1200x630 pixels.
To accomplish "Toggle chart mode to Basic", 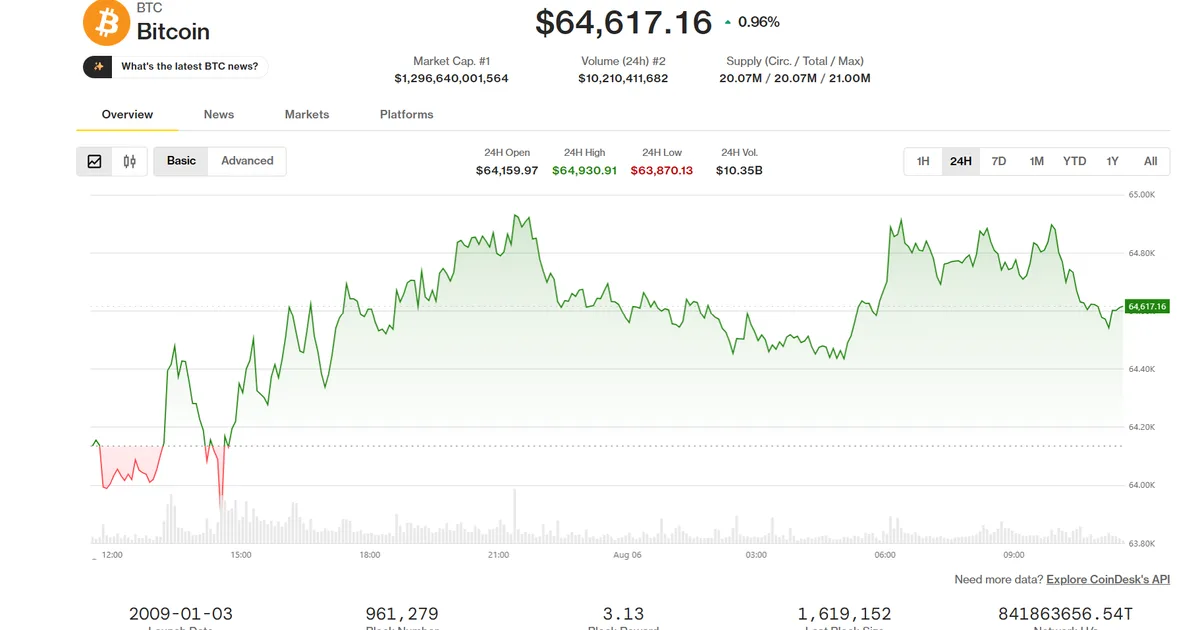I will click(x=181, y=161).
